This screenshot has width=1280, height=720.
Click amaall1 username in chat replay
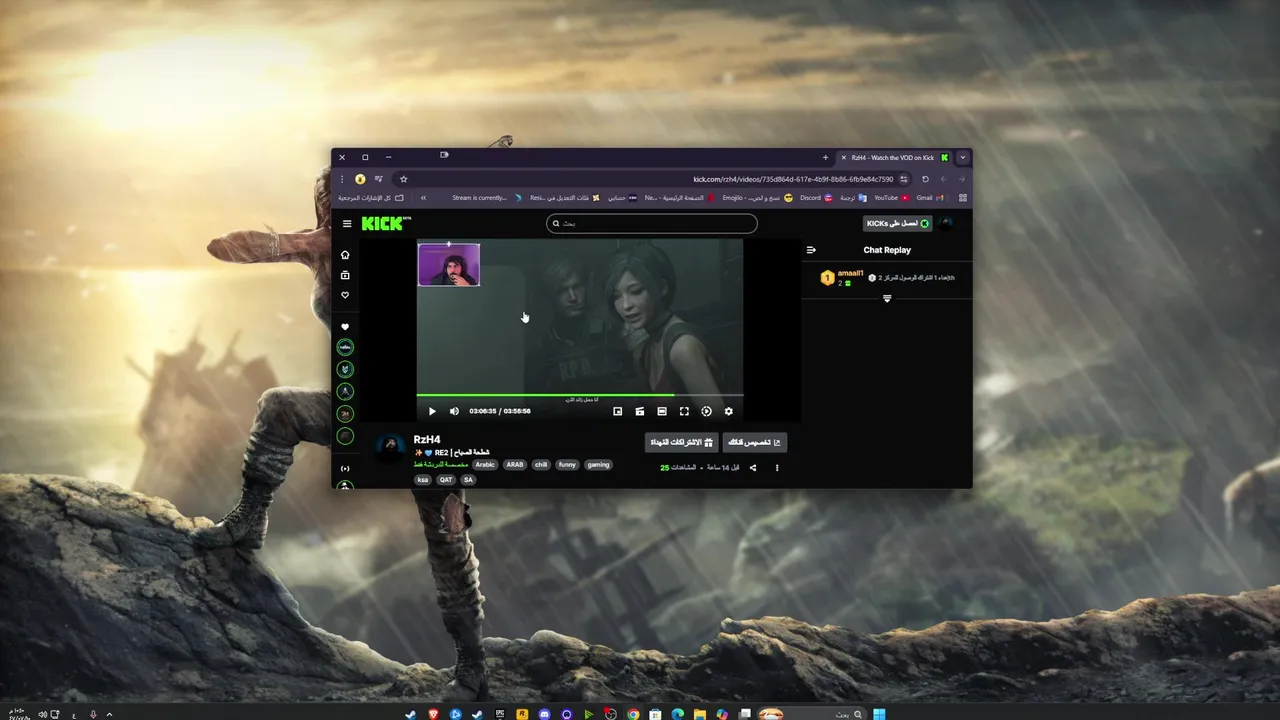coord(850,273)
